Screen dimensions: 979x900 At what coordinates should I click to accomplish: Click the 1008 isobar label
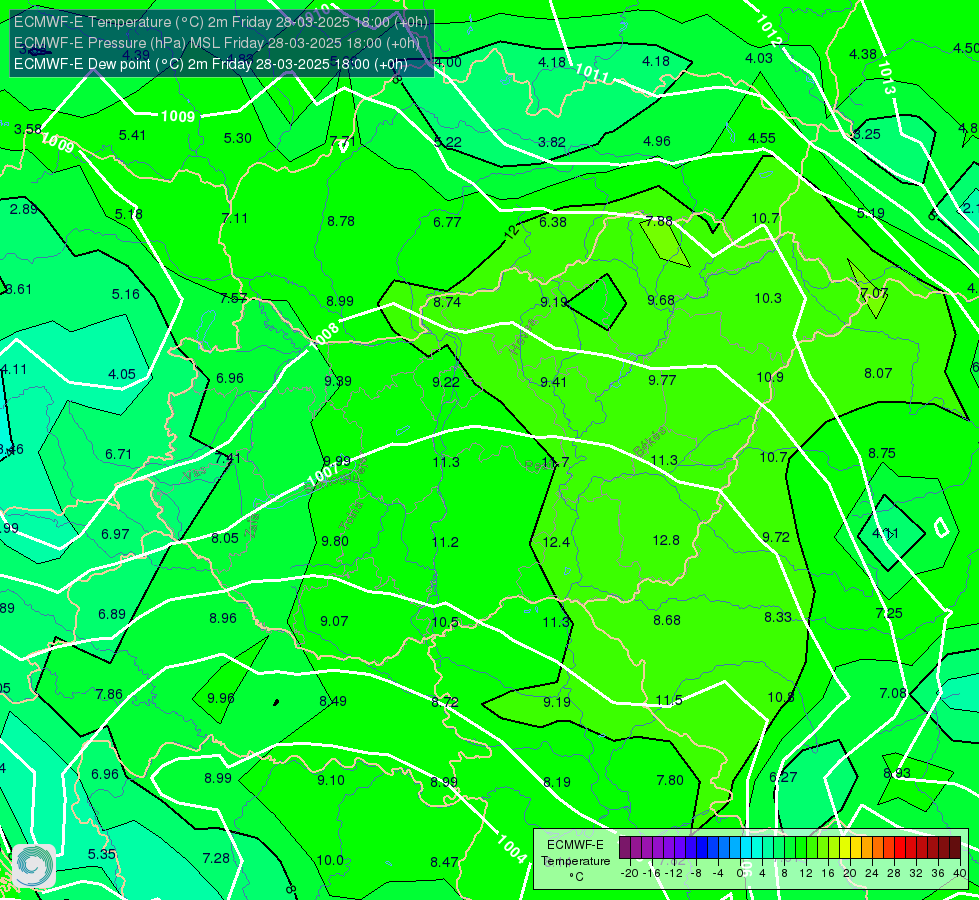coord(324,334)
